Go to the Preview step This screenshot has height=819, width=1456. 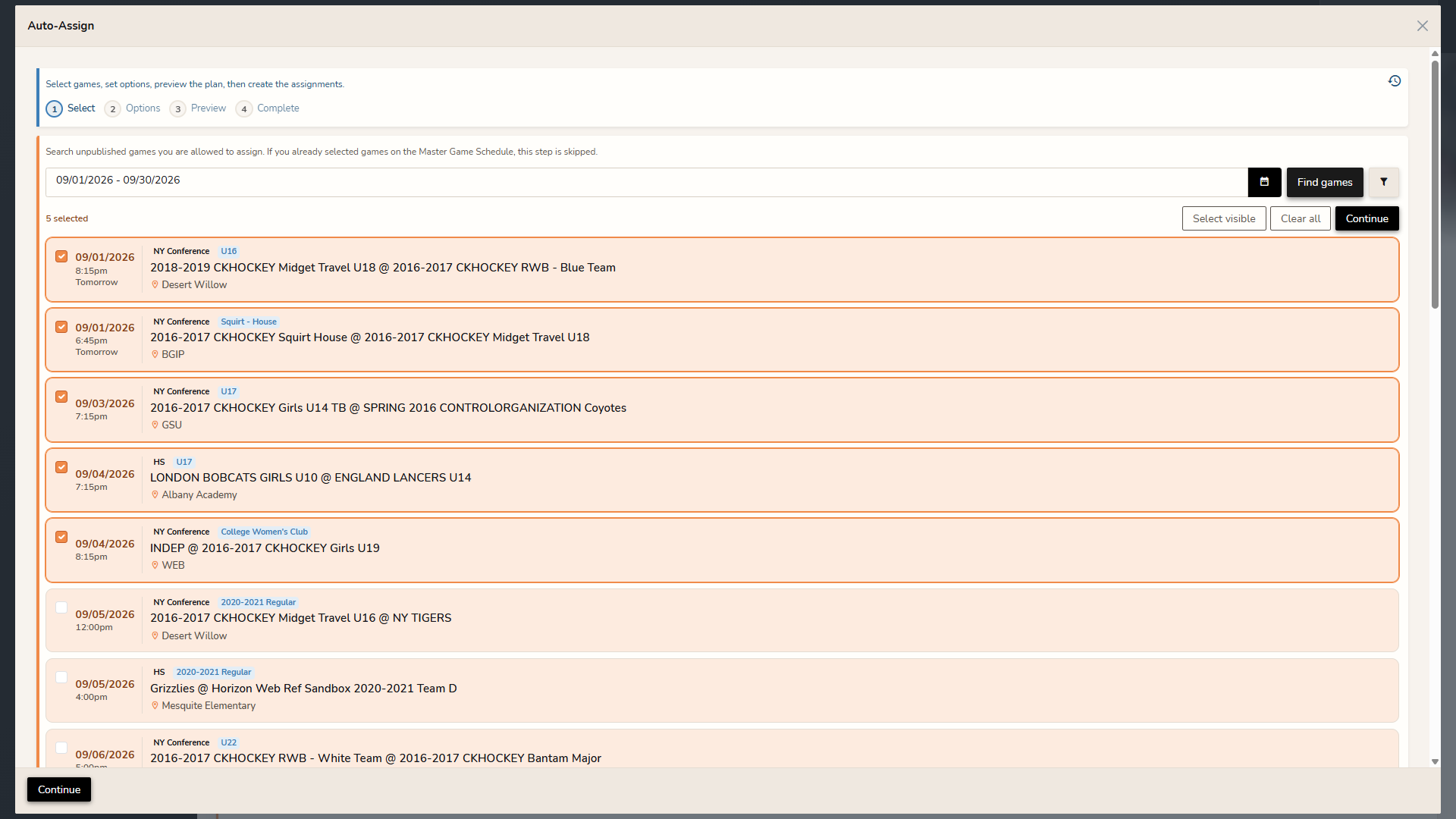click(199, 108)
